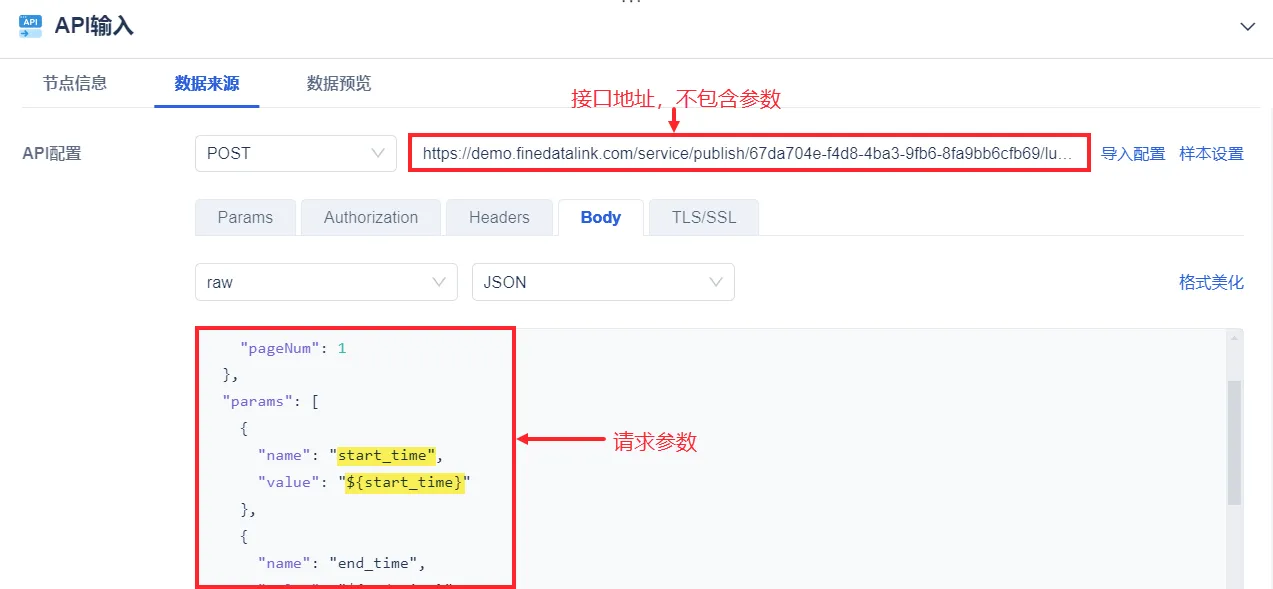1273x589 pixels.
Task: Open the Authorization tab
Action: 371,217
